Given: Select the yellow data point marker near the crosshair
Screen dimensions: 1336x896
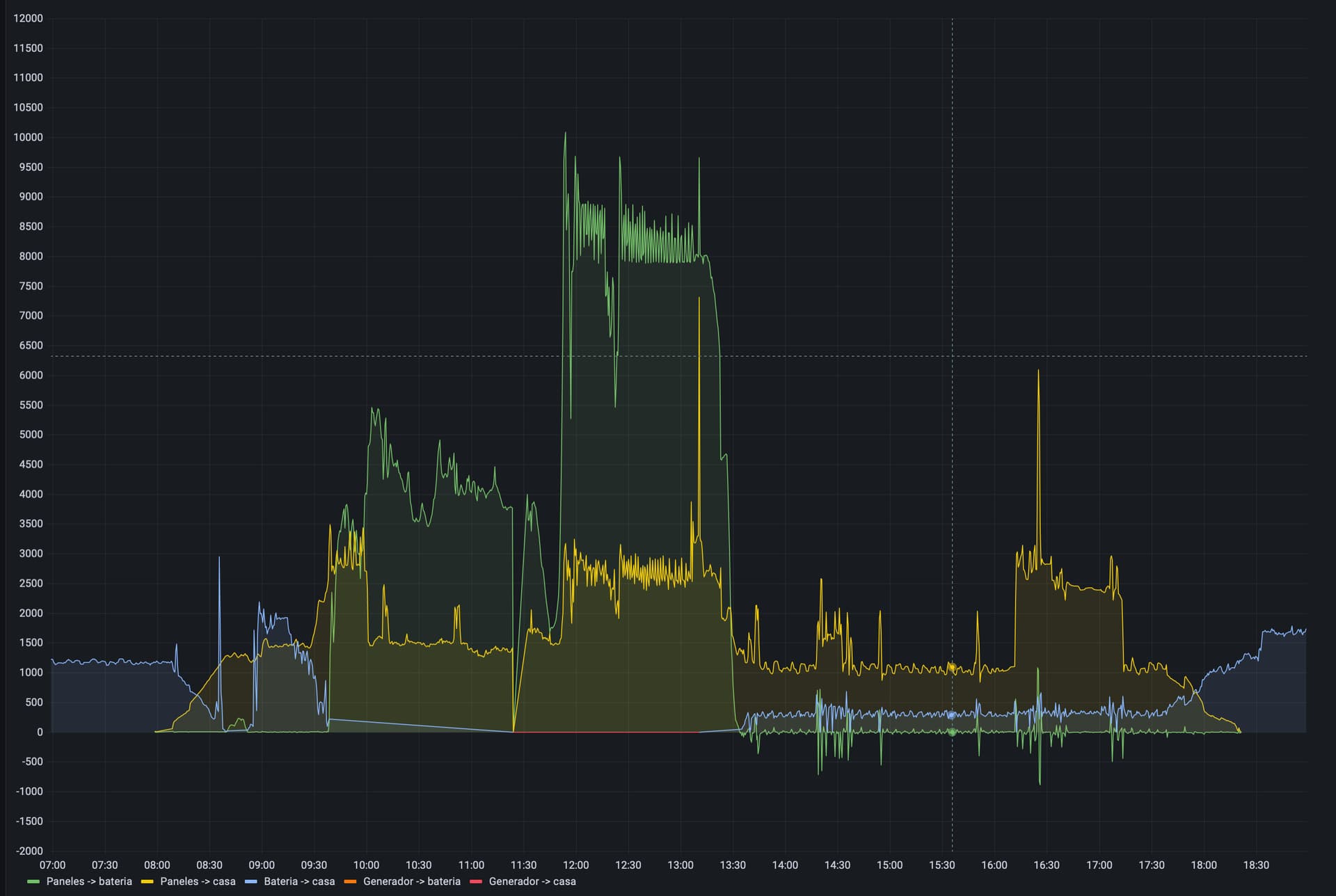Looking at the screenshot, I should [x=951, y=666].
